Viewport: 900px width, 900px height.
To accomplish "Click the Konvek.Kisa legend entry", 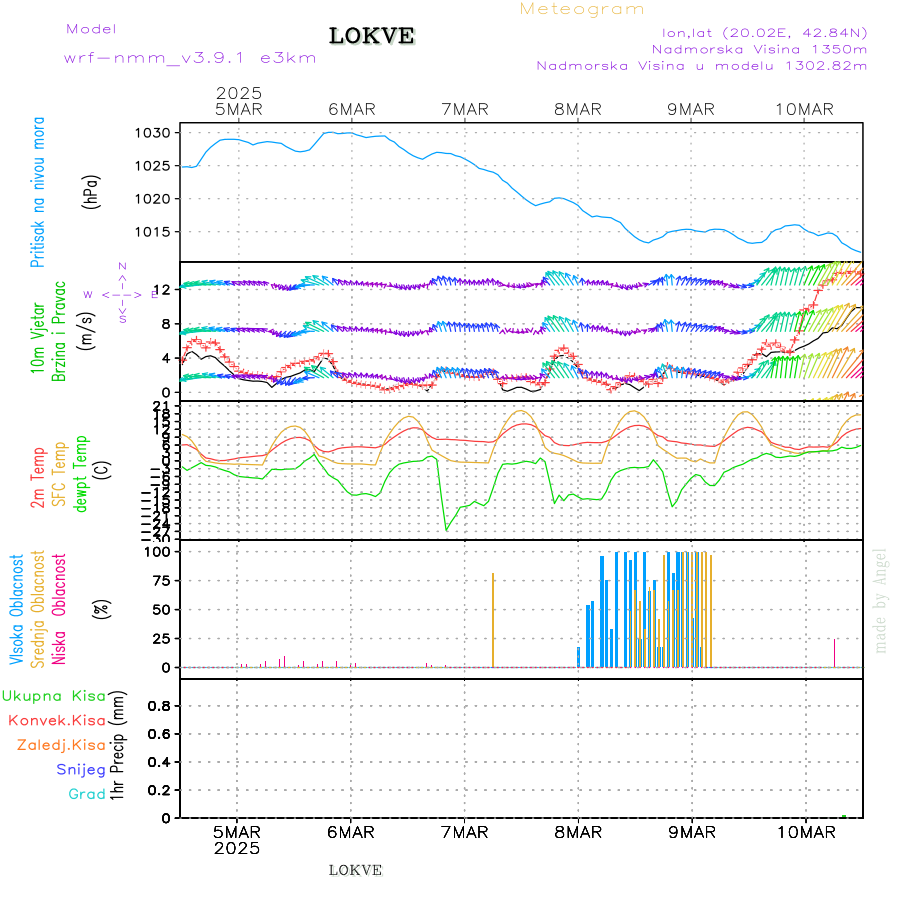I will pyautogui.click(x=57, y=720).
